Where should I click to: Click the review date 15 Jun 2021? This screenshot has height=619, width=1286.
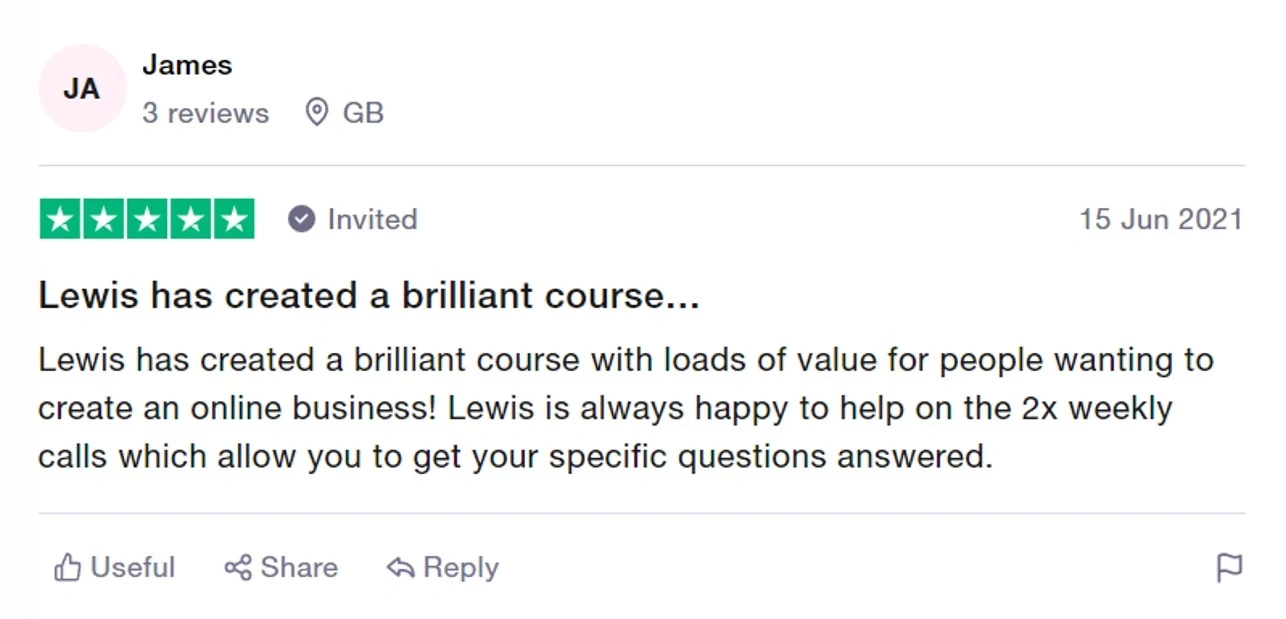tap(1160, 219)
